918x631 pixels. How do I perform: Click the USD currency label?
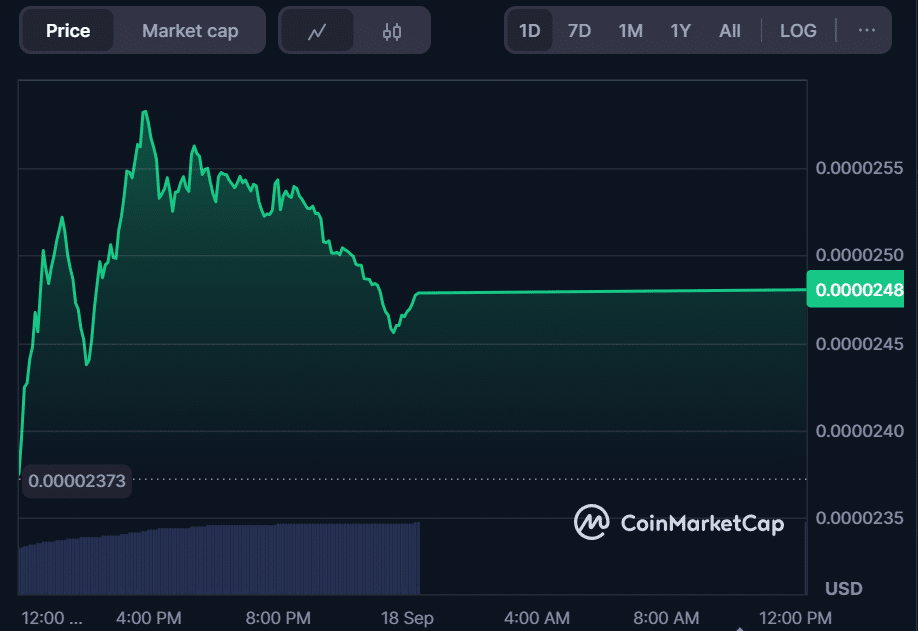[843, 588]
